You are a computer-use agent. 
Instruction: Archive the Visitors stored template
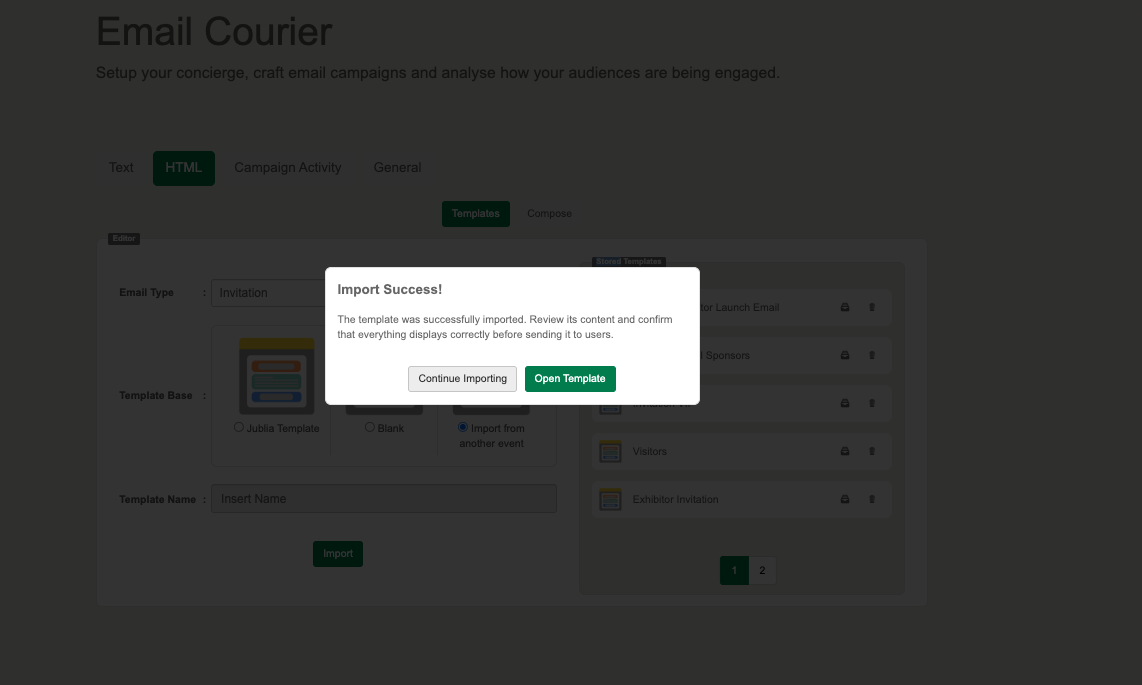pyautogui.click(x=845, y=451)
